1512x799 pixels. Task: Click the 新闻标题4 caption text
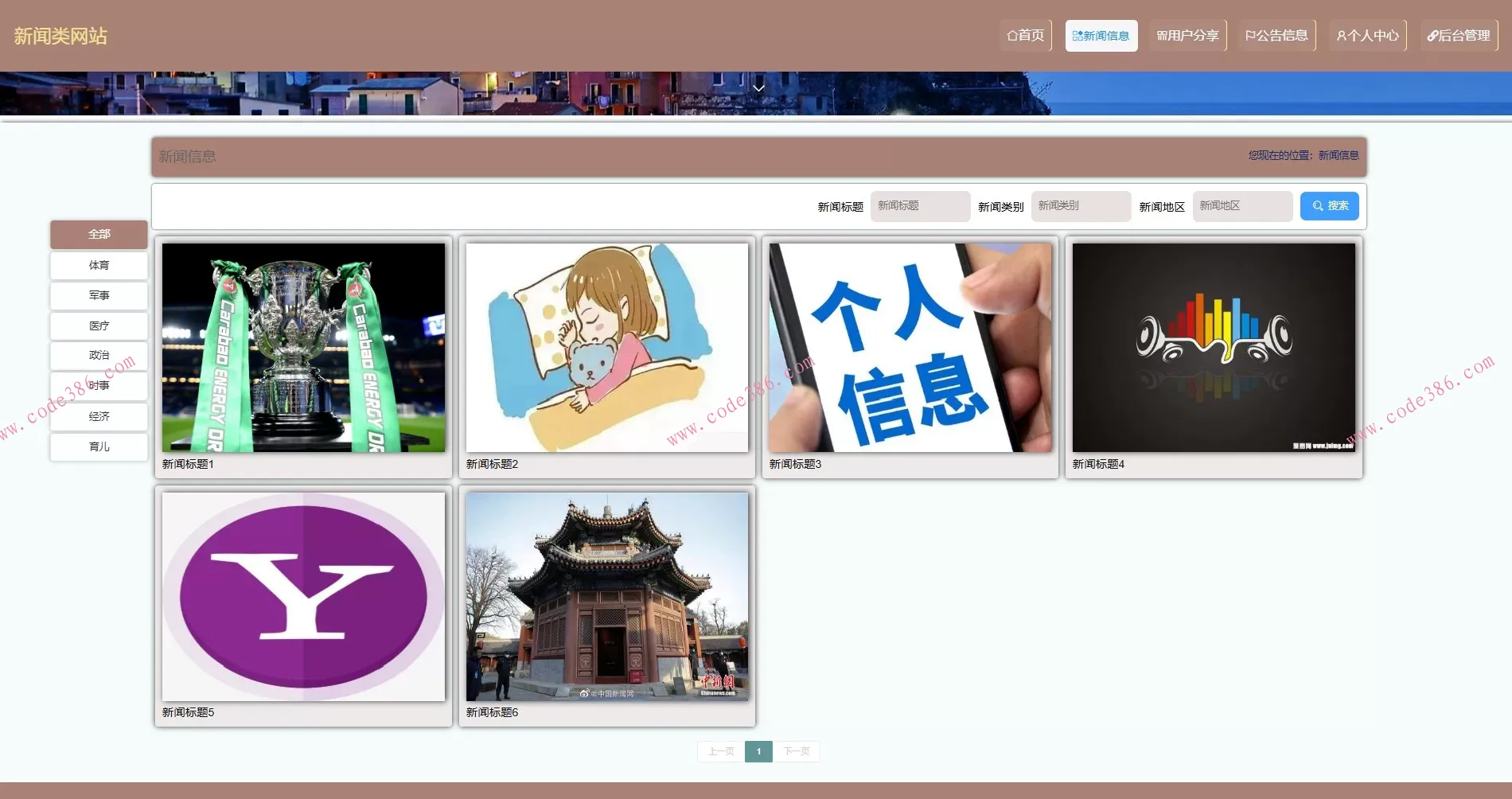coord(1098,464)
